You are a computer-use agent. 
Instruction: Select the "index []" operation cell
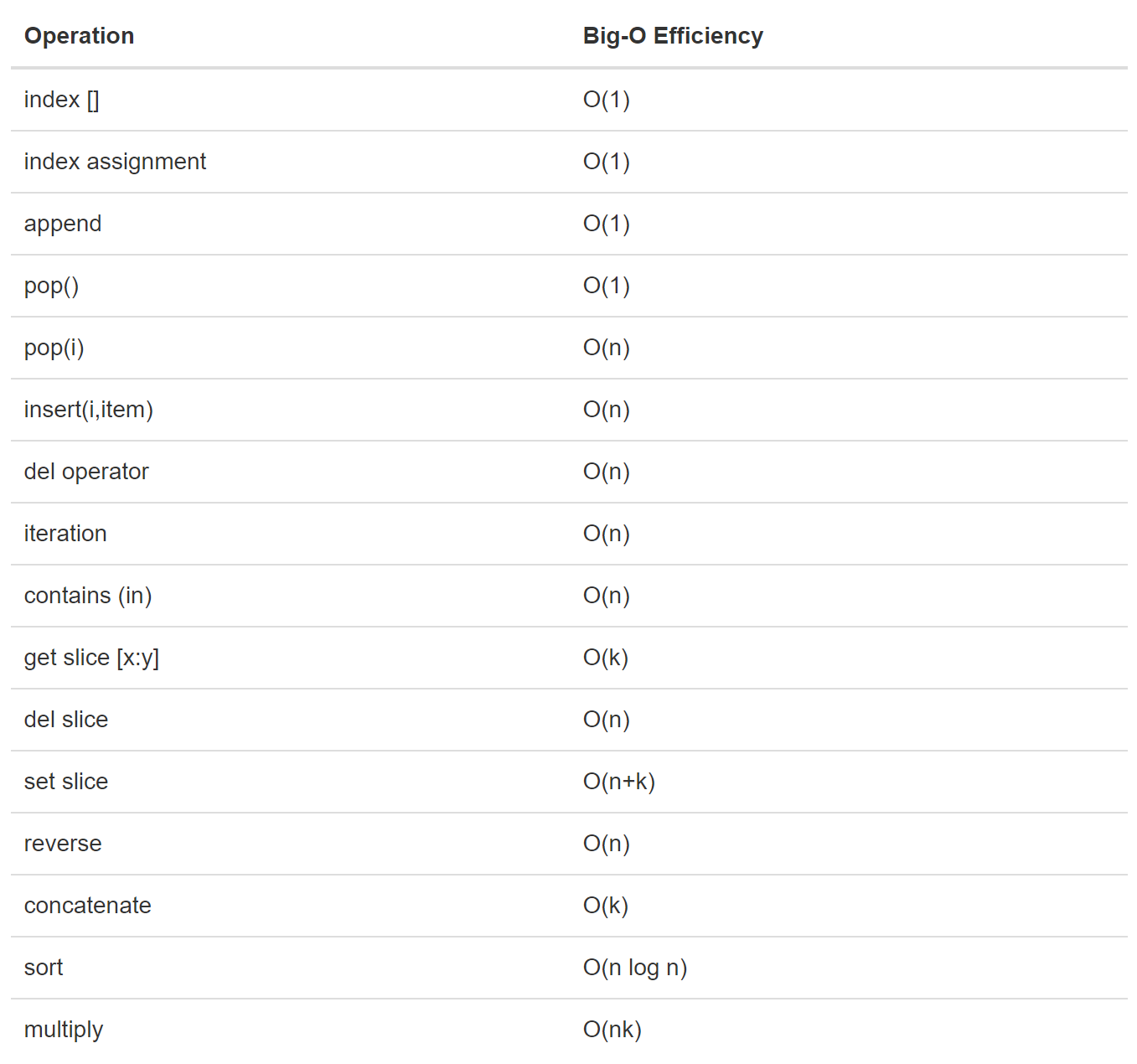[x=61, y=100]
